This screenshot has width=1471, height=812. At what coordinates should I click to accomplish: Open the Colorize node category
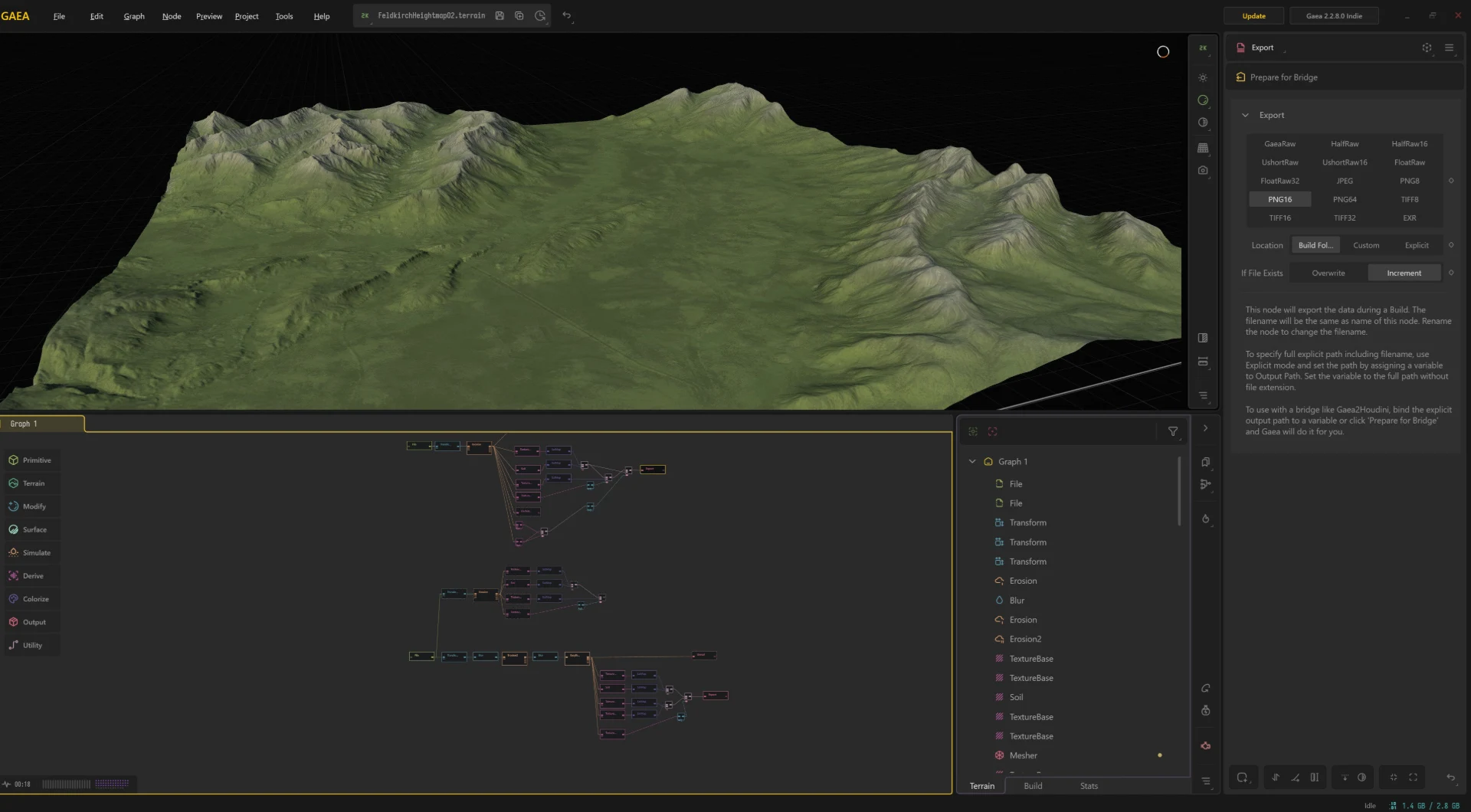(x=31, y=599)
